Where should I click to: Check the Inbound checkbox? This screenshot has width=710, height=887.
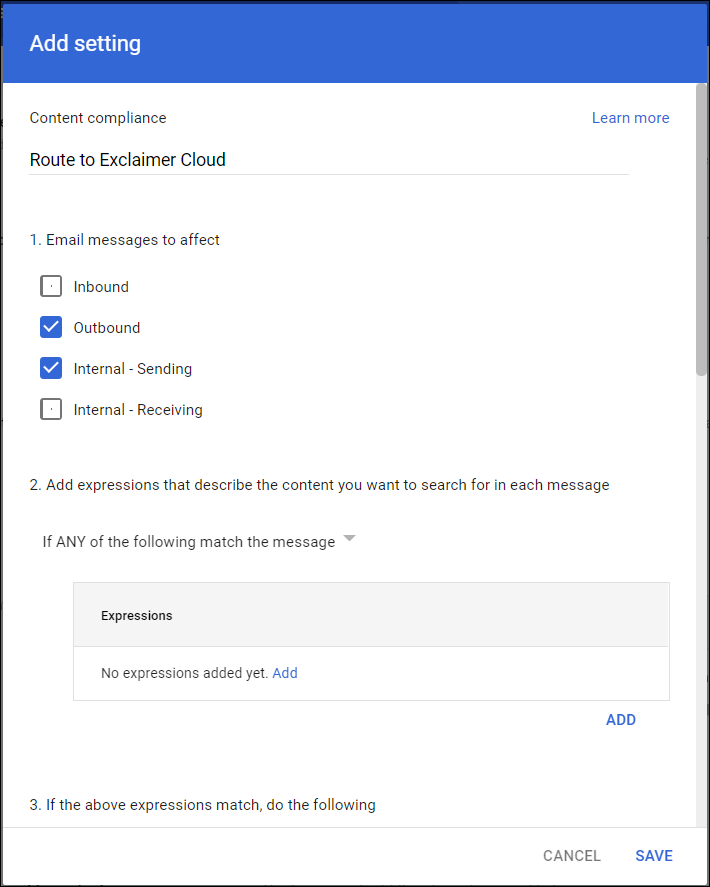[x=51, y=287]
